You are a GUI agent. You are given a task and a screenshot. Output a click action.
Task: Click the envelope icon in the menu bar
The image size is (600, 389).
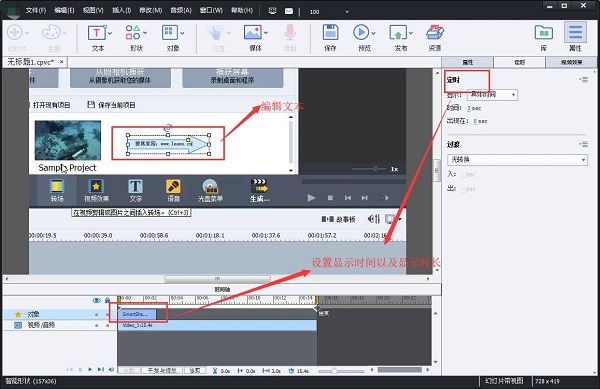pos(289,11)
